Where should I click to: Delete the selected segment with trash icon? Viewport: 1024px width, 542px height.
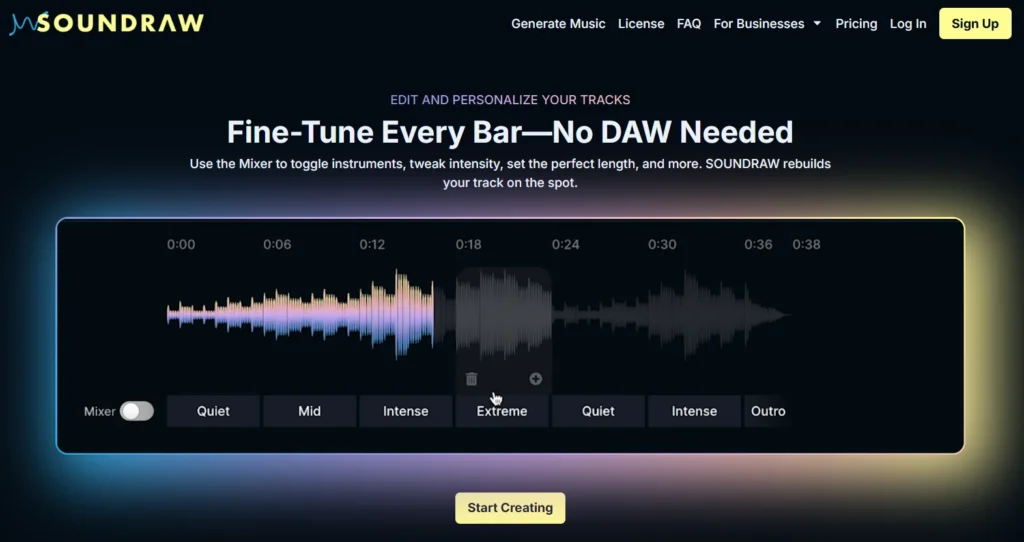472,379
